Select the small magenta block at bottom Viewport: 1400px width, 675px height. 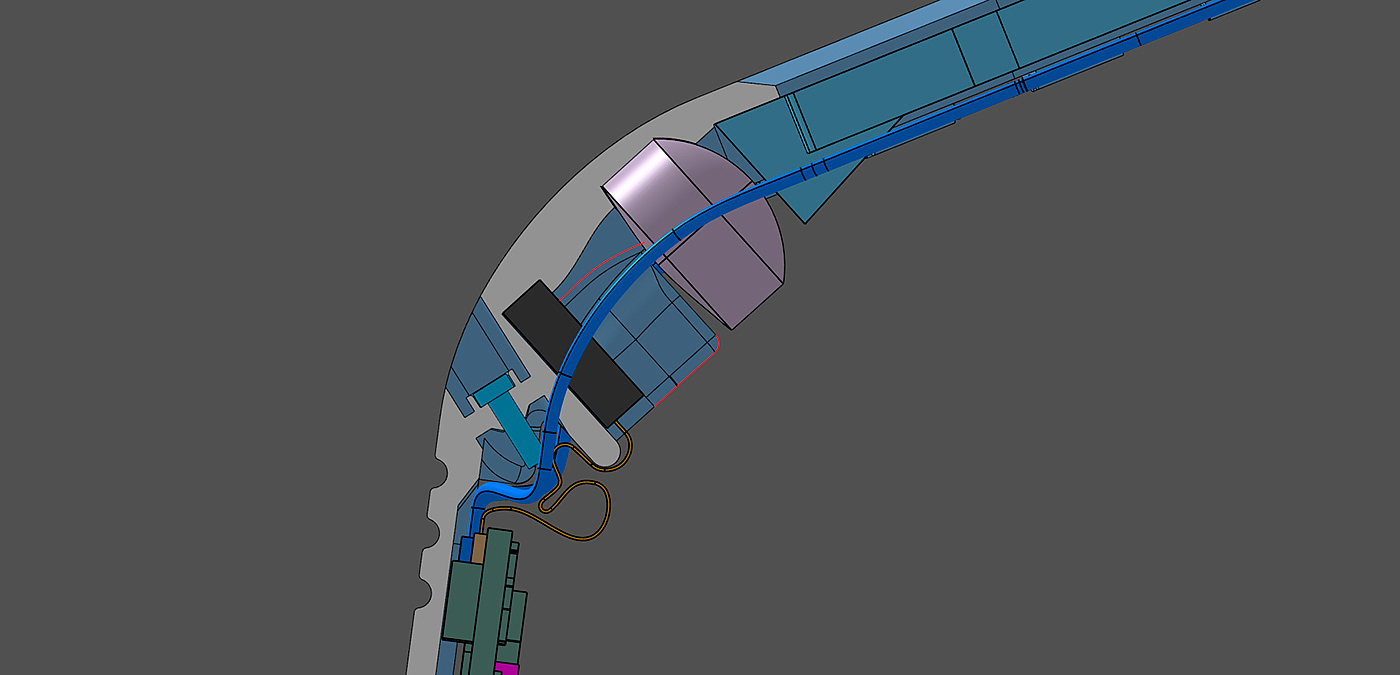[x=508, y=669]
